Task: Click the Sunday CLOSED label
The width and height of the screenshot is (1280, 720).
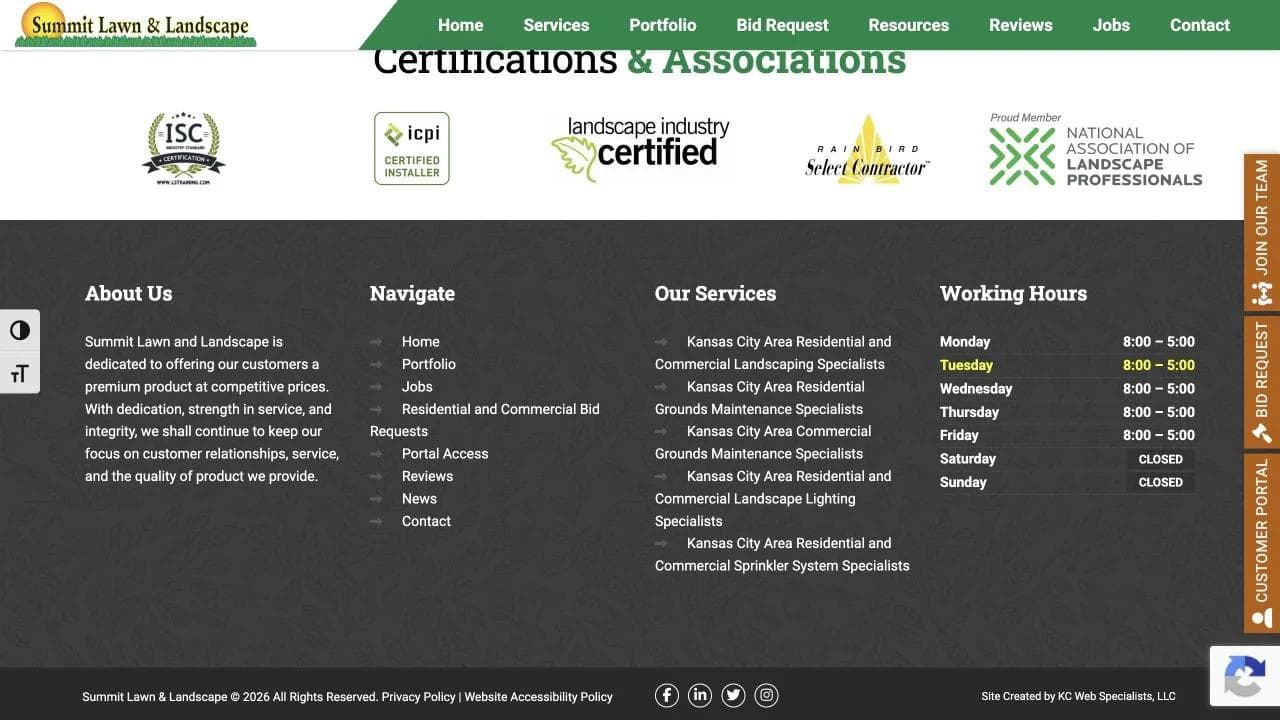Action: [x=1160, y=482]
